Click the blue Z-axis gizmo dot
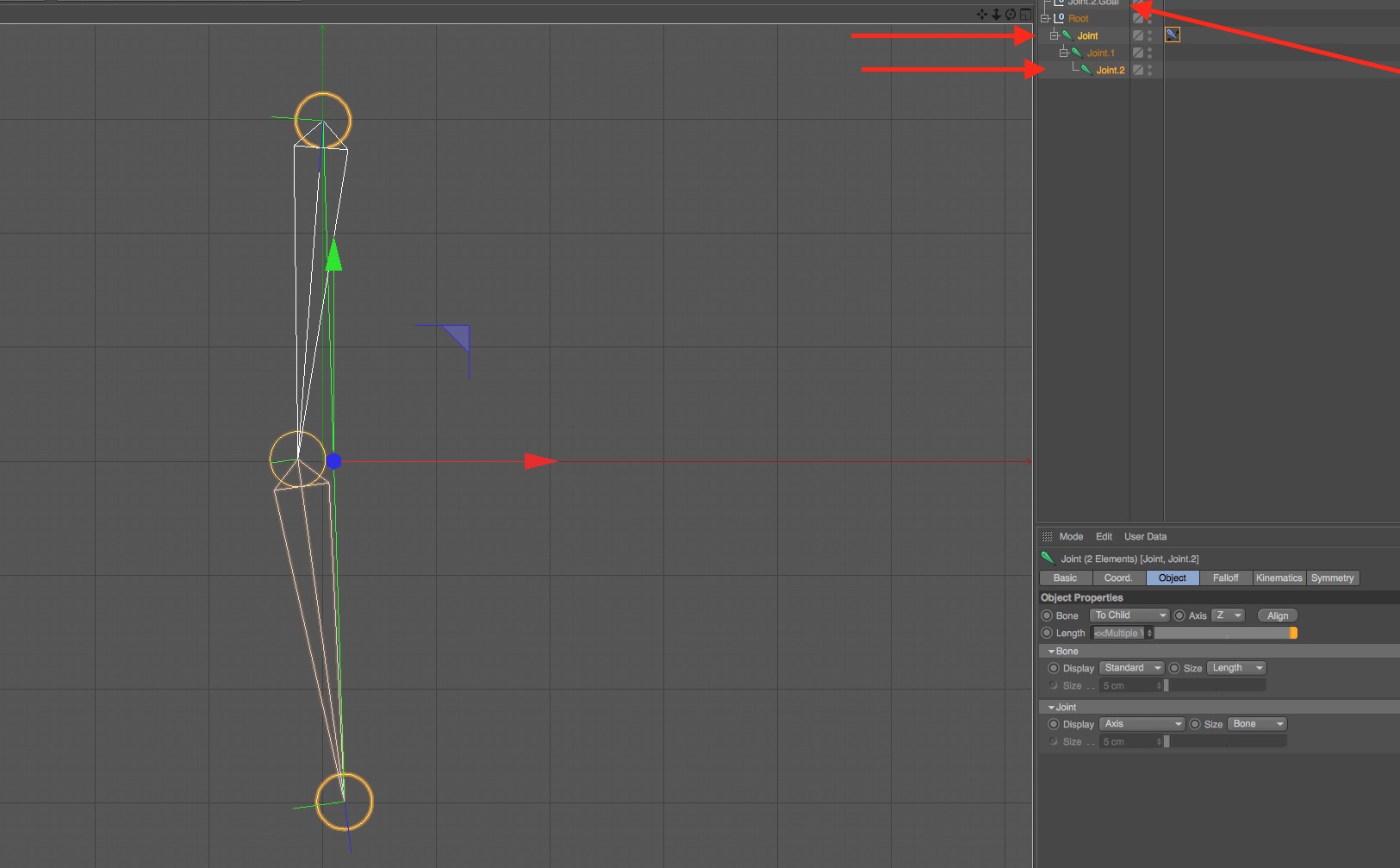This screenshot has height=868, width=1400. click(x=334, y=461)
